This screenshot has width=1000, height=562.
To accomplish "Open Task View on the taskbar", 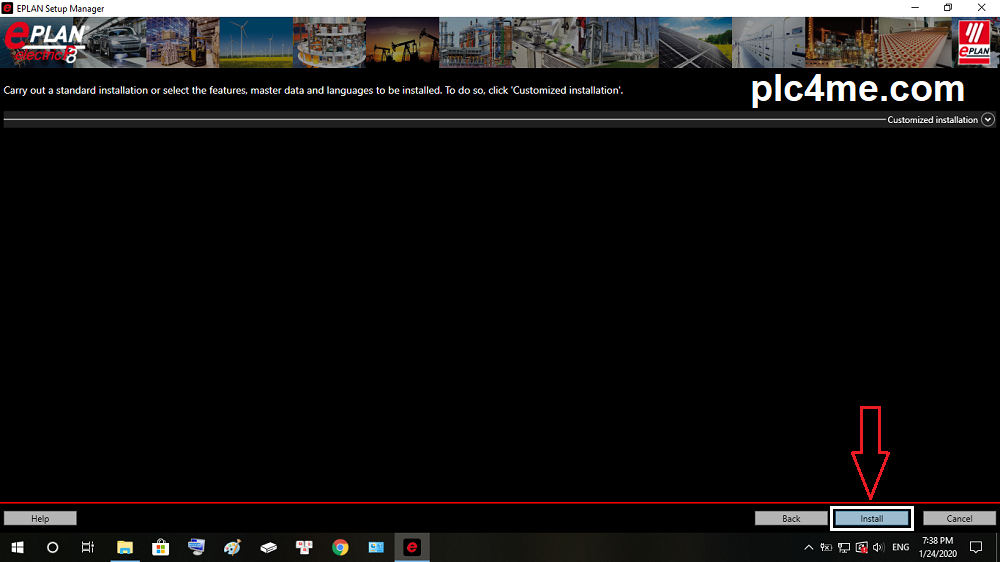I will (x=88, y=547).
